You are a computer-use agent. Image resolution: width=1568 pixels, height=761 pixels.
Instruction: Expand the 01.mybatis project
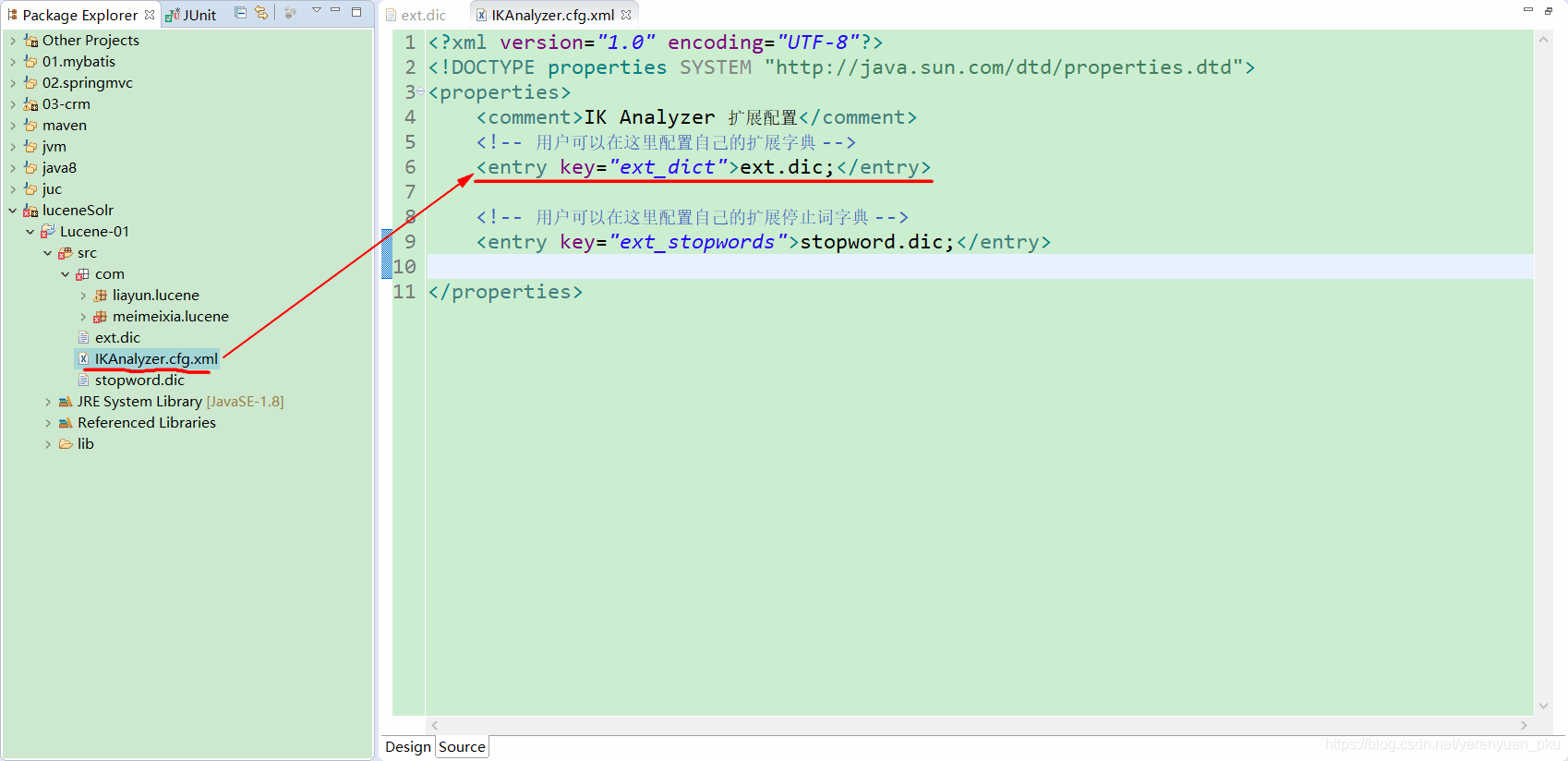coord(13,62)
